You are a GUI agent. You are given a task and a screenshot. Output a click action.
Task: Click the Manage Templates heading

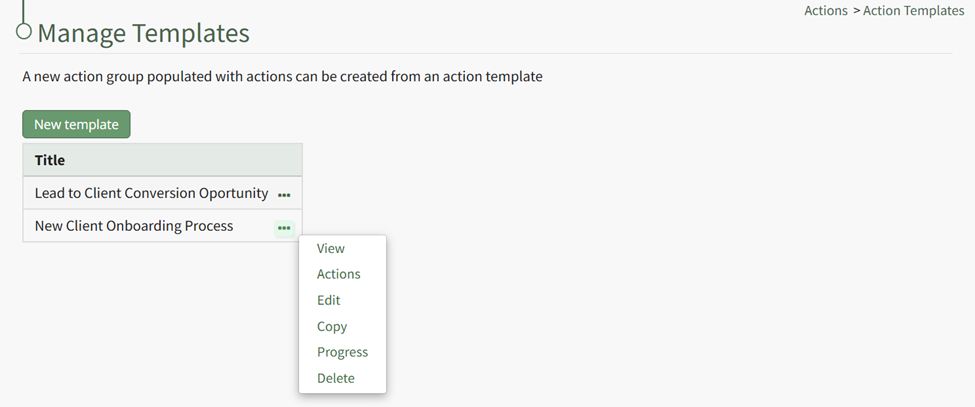[143, 33]
